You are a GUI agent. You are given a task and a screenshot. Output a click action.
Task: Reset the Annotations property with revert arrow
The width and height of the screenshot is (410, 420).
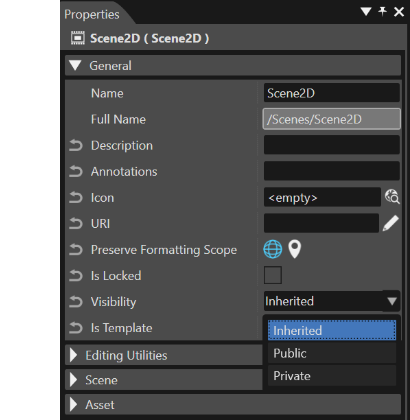(x=76, y=172)
